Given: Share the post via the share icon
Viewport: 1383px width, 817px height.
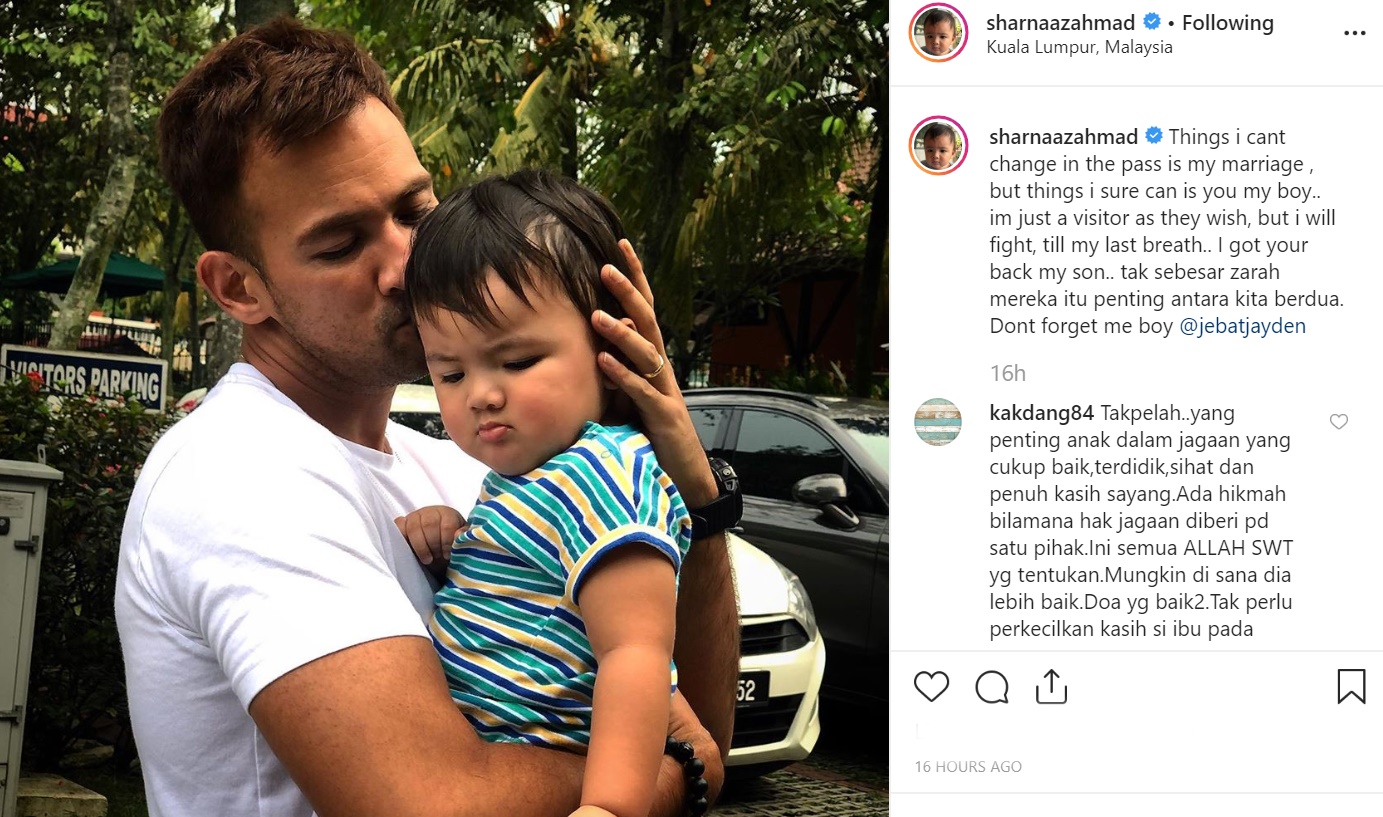Looking at the screenshot, I should 1051,686.
